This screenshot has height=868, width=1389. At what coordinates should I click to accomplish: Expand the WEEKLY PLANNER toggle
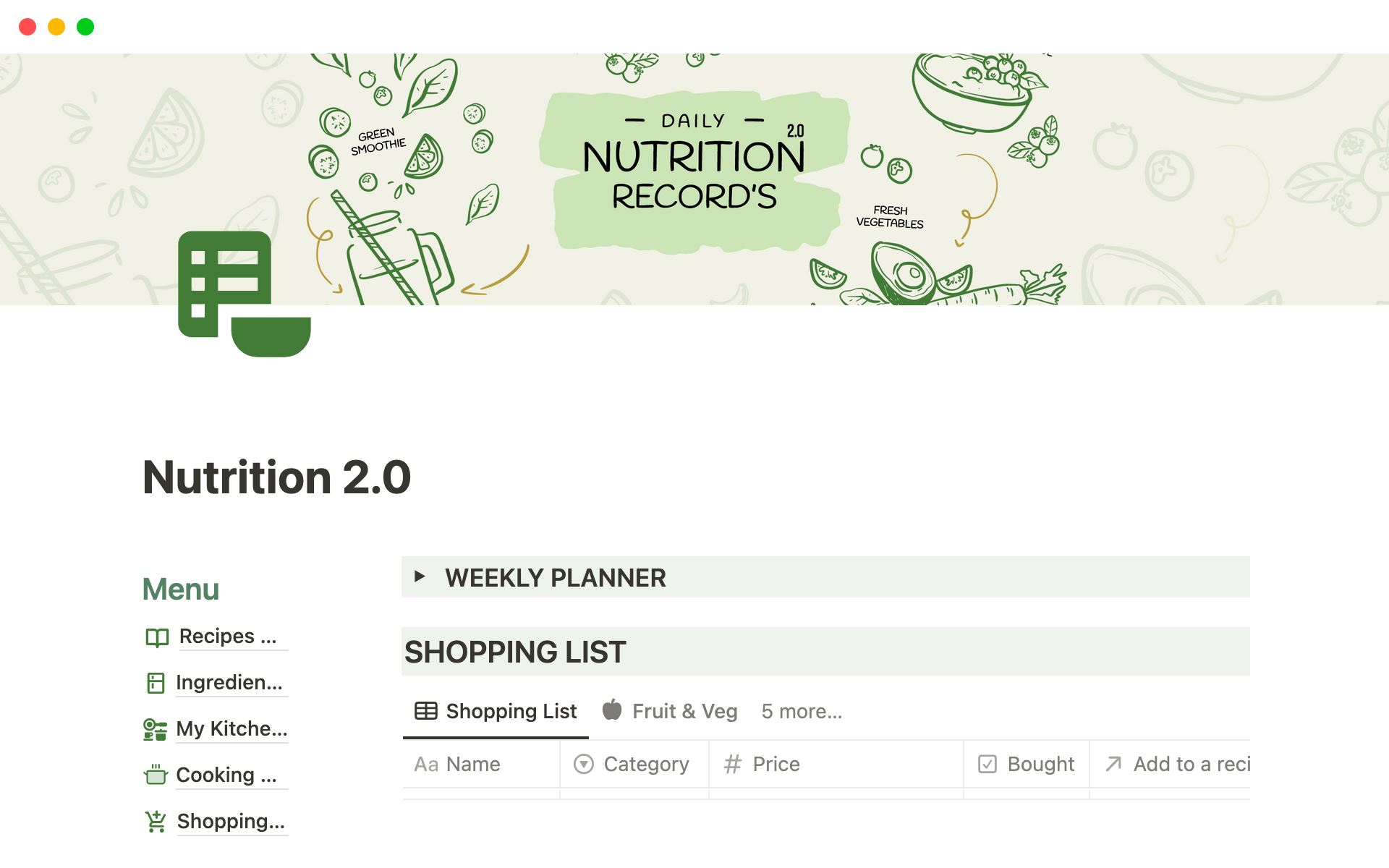click(420, 576)
